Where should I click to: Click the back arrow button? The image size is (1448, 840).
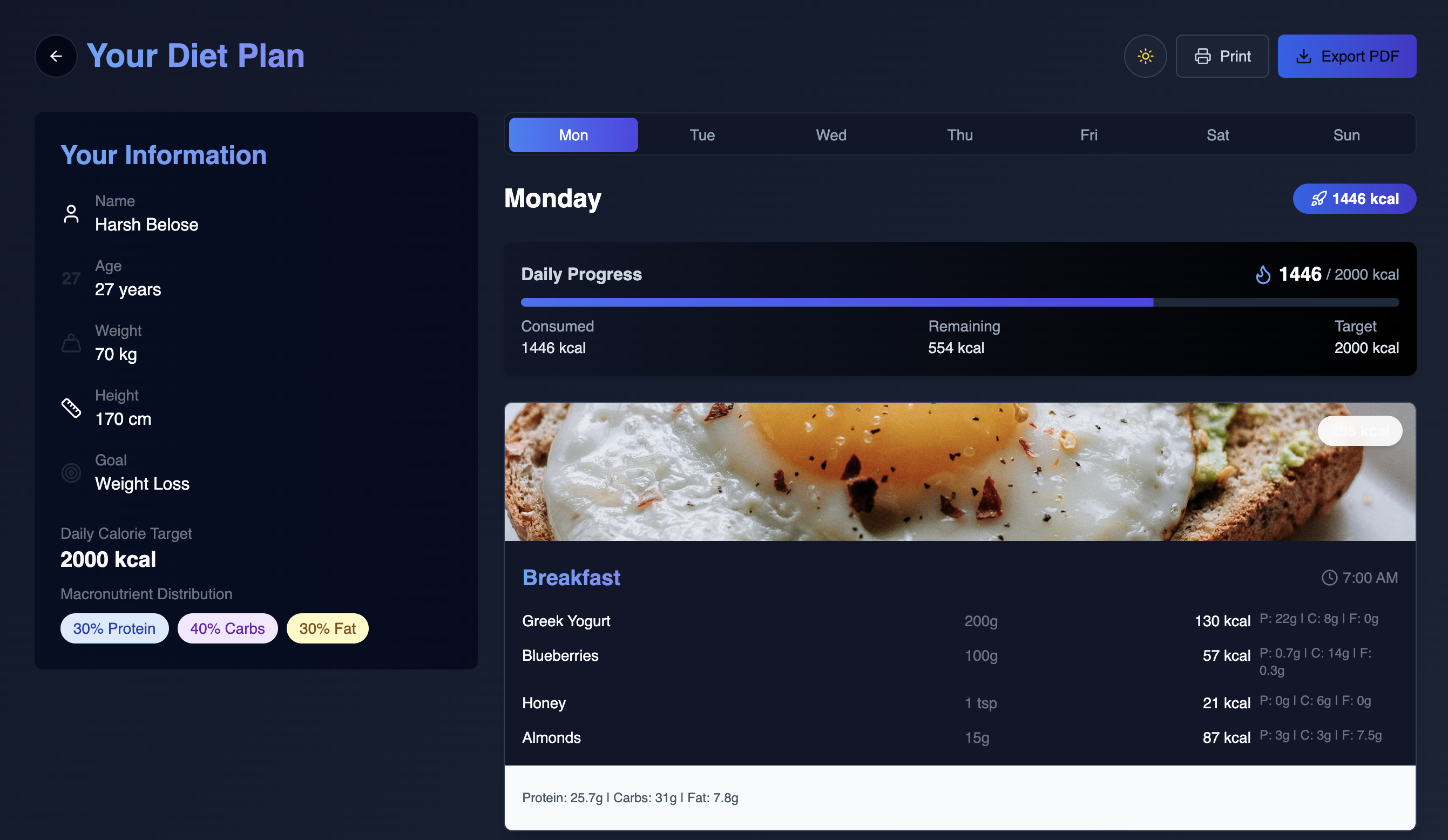[x=56, y=56]
